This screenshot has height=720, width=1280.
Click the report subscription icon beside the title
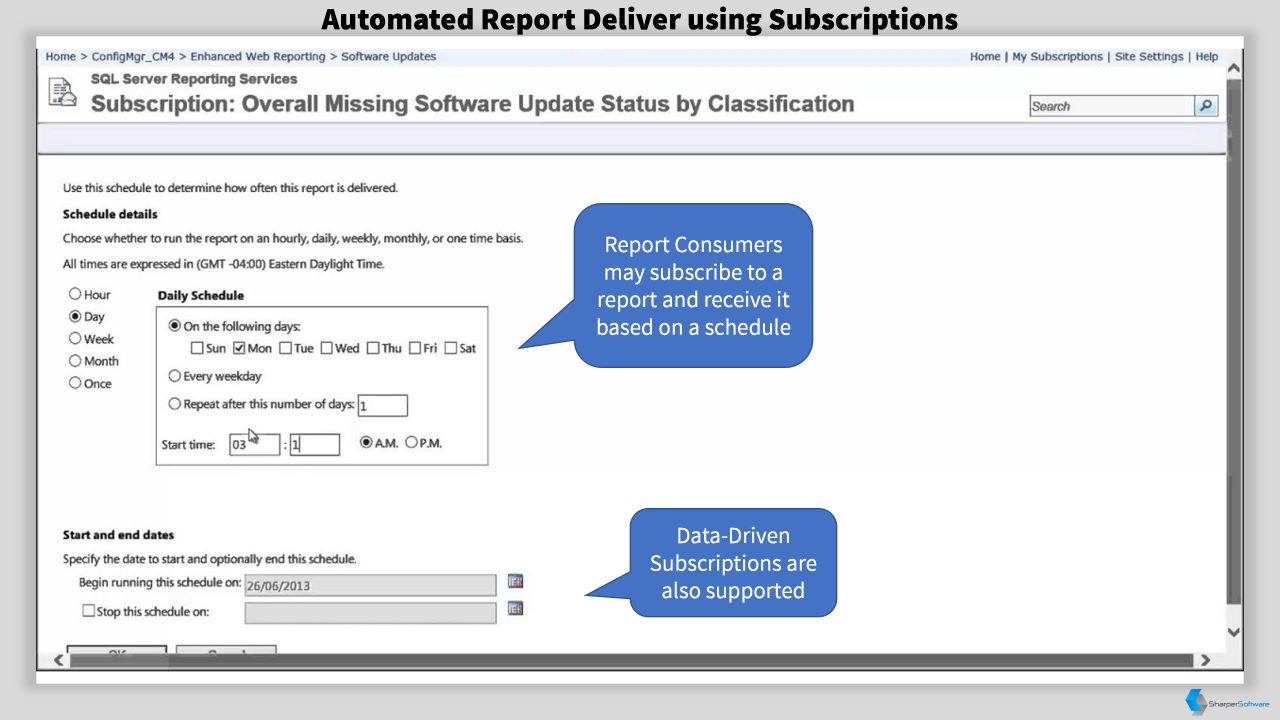63,93
